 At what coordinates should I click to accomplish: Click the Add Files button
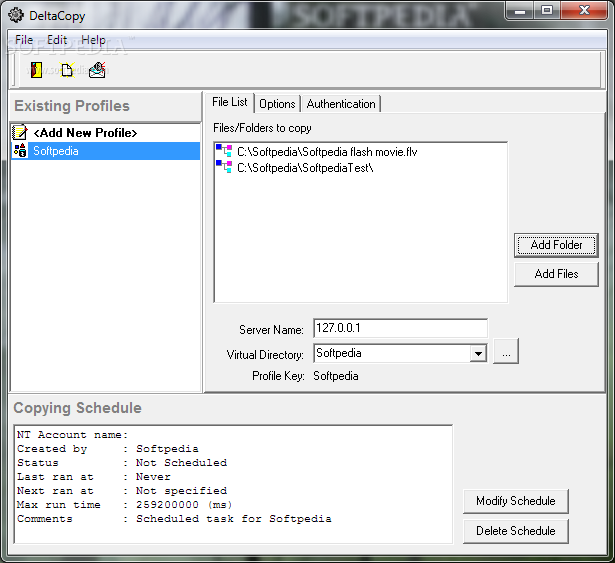[x=556, y=274]
